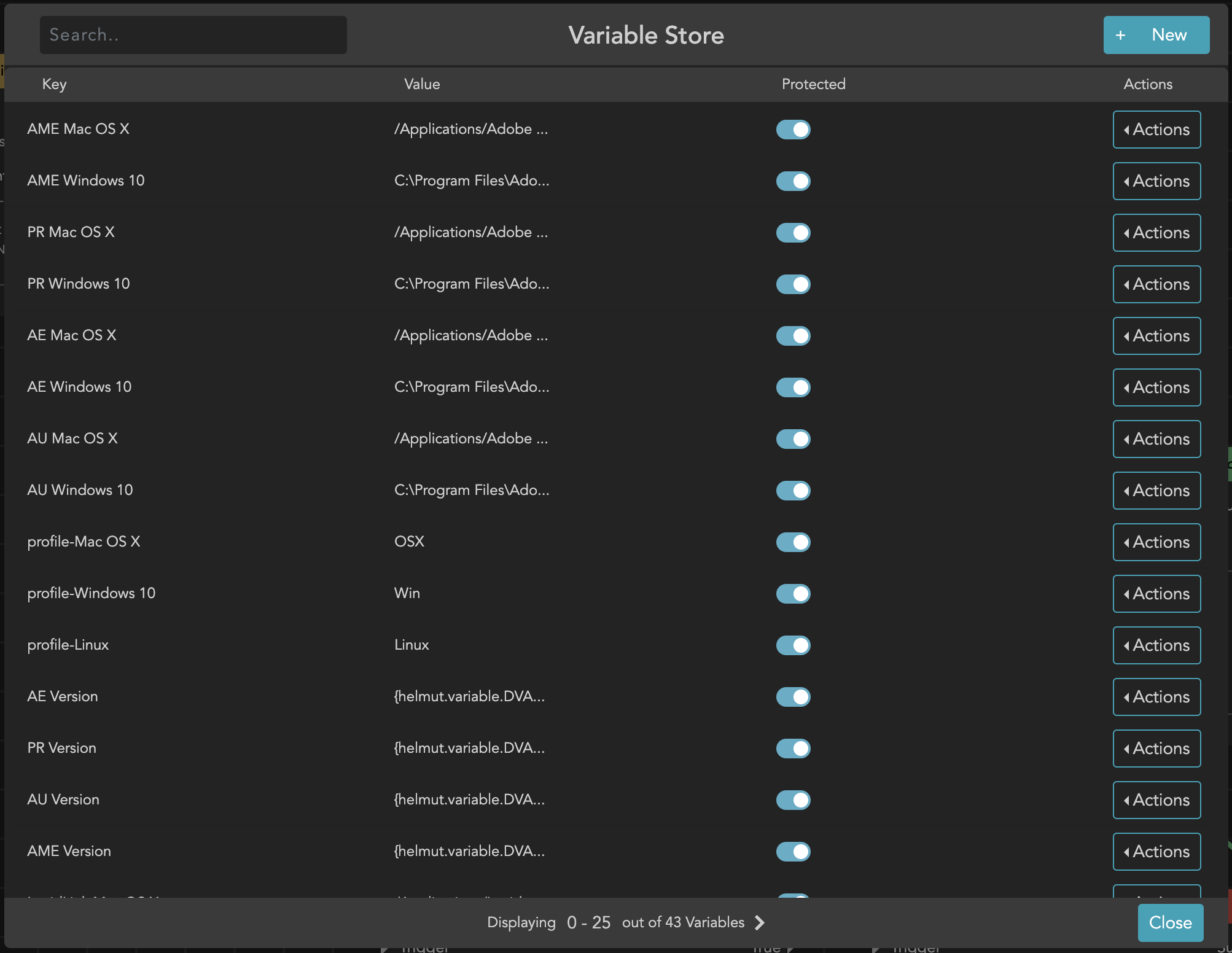
Task: Turn off protection for AU Version
Action: point(793,800)
